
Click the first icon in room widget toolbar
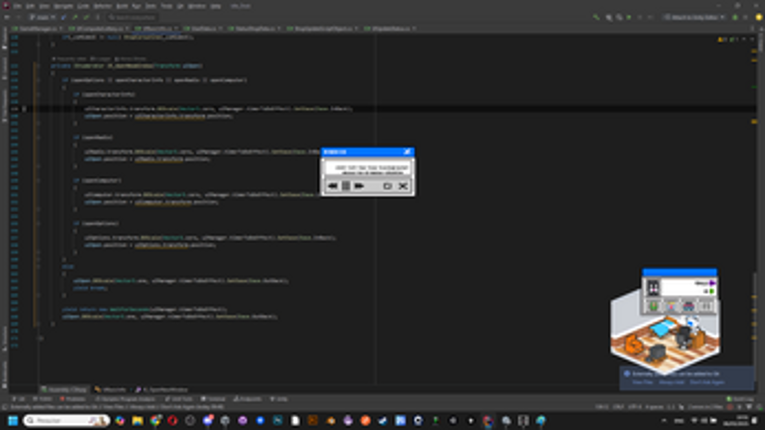click(x=653, y=307)
